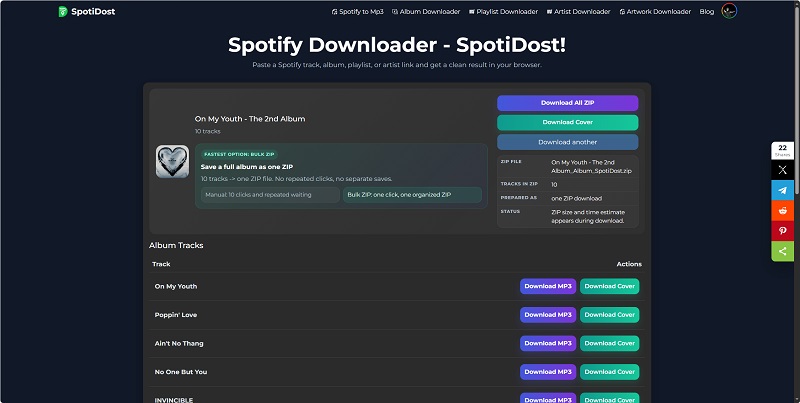Click track name 'Ain't No Thang'

click(x=179, y=343)
